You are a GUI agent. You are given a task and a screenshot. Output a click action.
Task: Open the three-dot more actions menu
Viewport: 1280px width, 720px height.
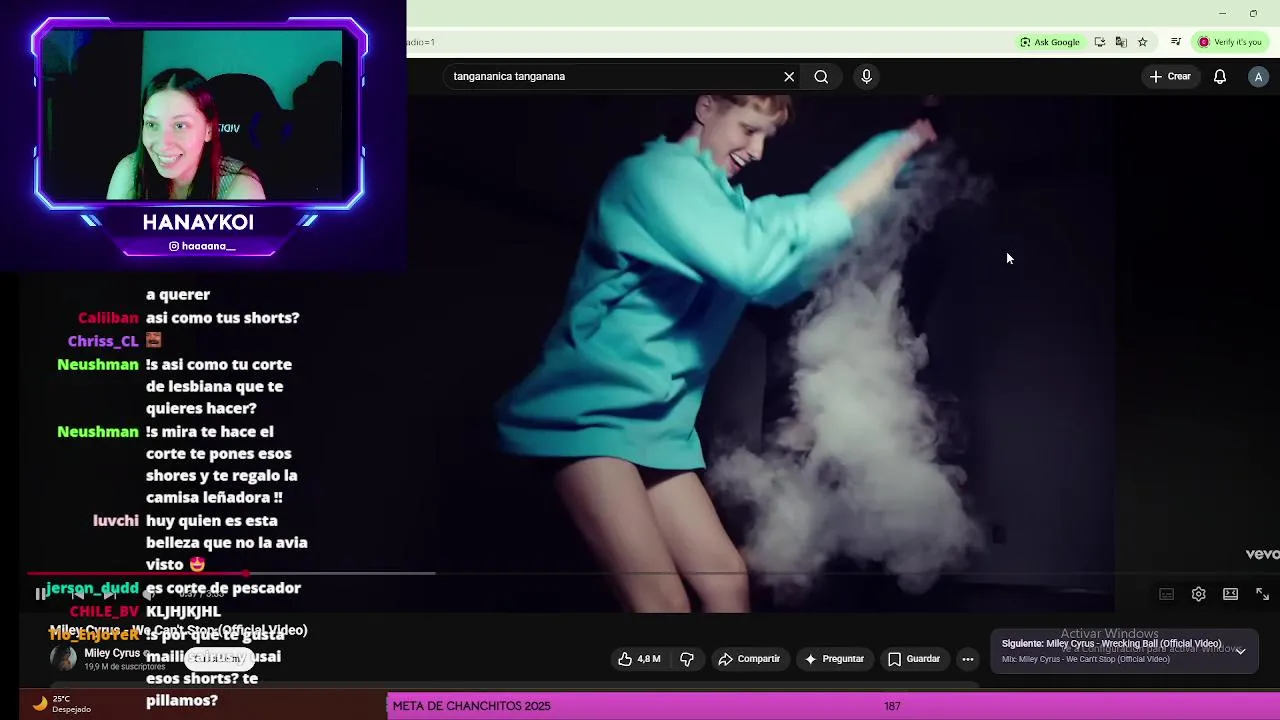[x=967, y=659]
